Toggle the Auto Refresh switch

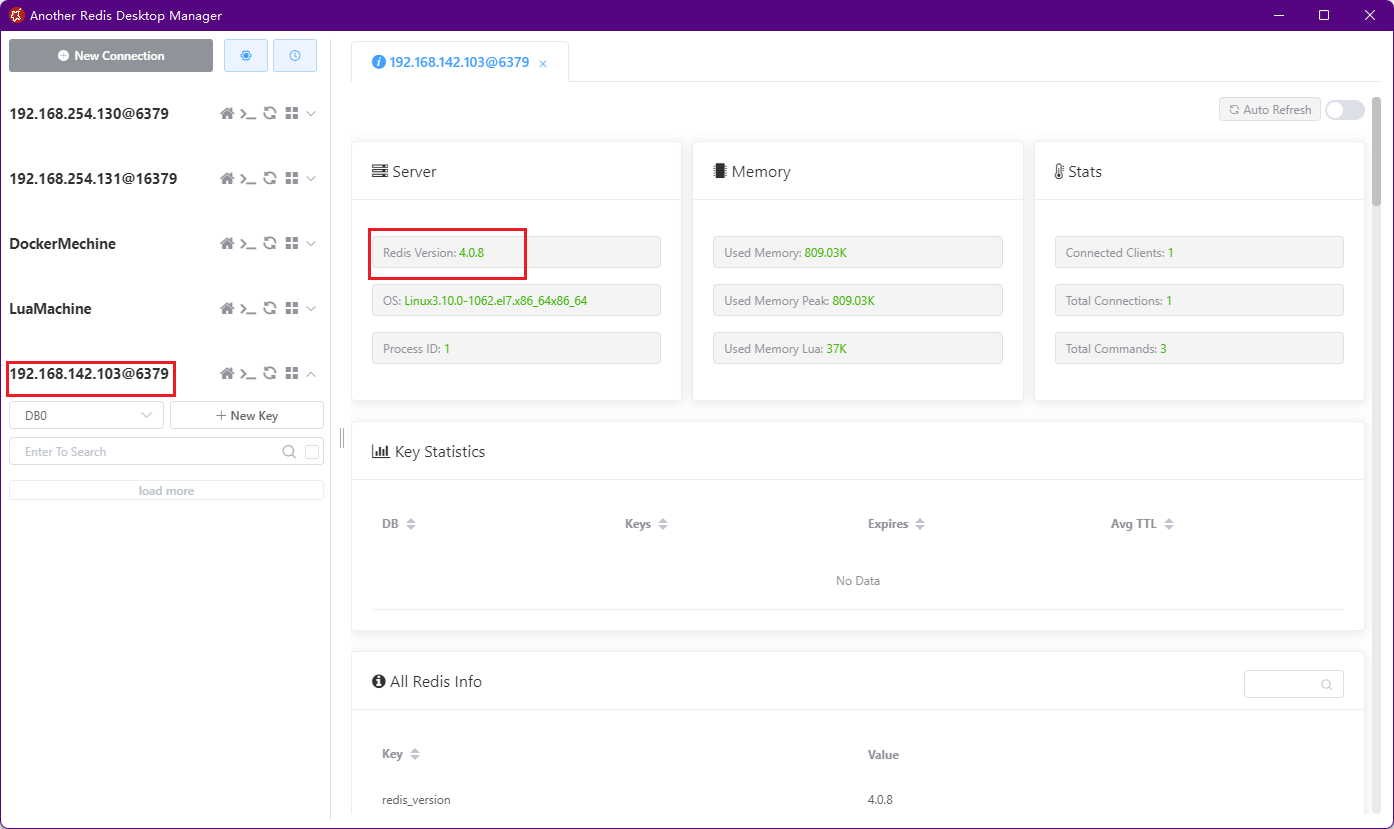coord(1345,110)
